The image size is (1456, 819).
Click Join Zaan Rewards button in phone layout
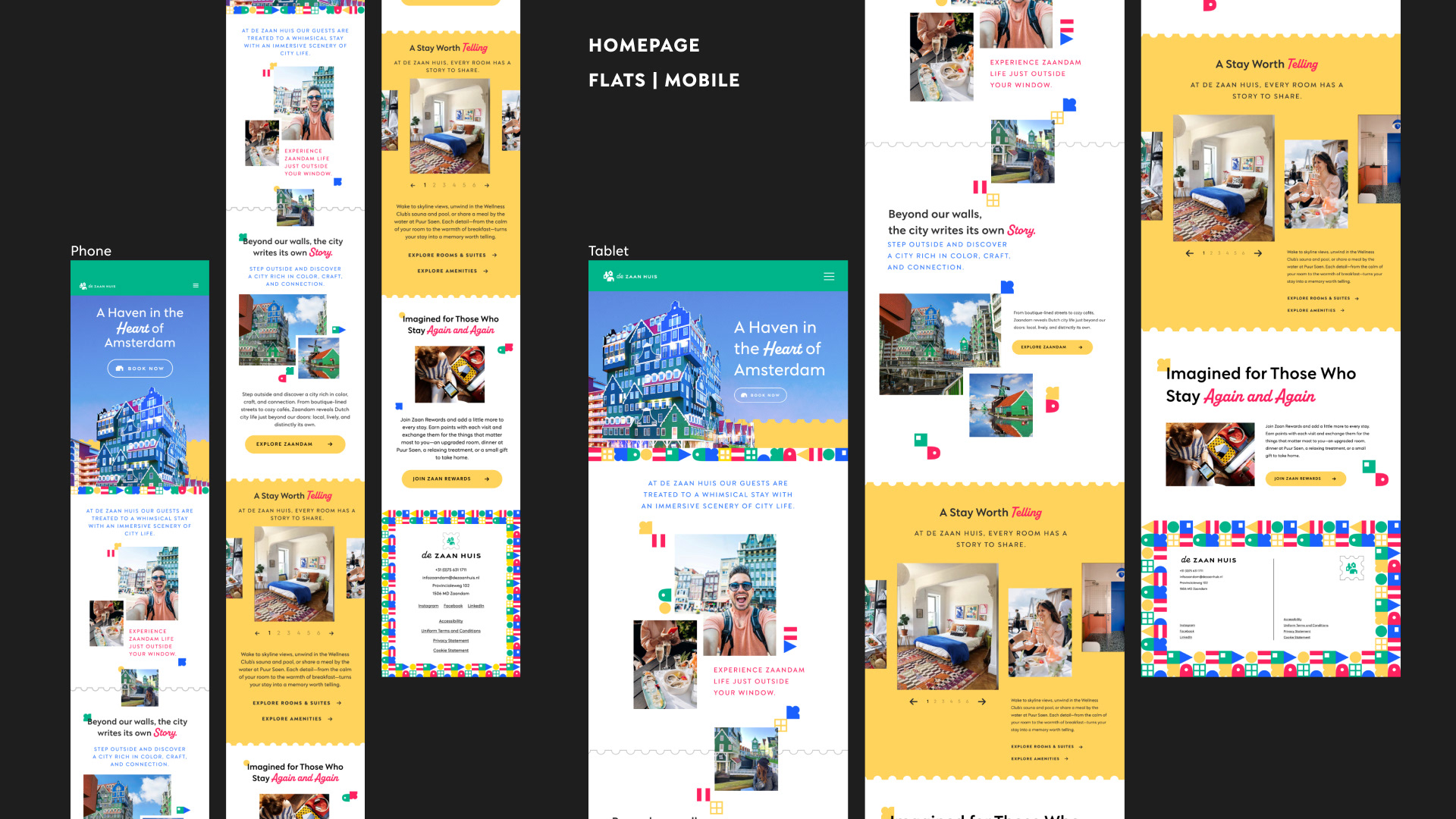pos(451,479)
